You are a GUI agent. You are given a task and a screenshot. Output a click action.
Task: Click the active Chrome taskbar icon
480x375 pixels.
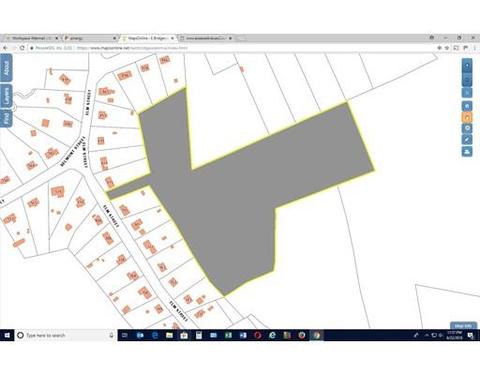point(316,335)
